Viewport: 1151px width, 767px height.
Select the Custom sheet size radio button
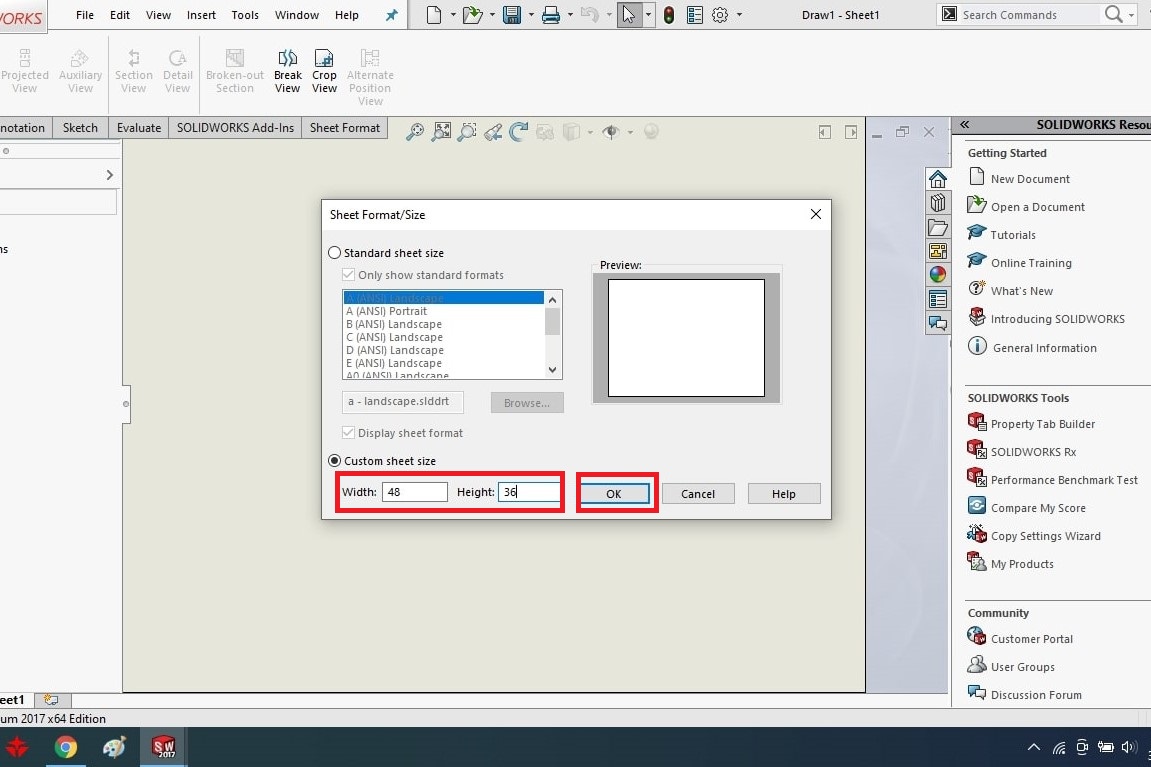tap(335, 461)
